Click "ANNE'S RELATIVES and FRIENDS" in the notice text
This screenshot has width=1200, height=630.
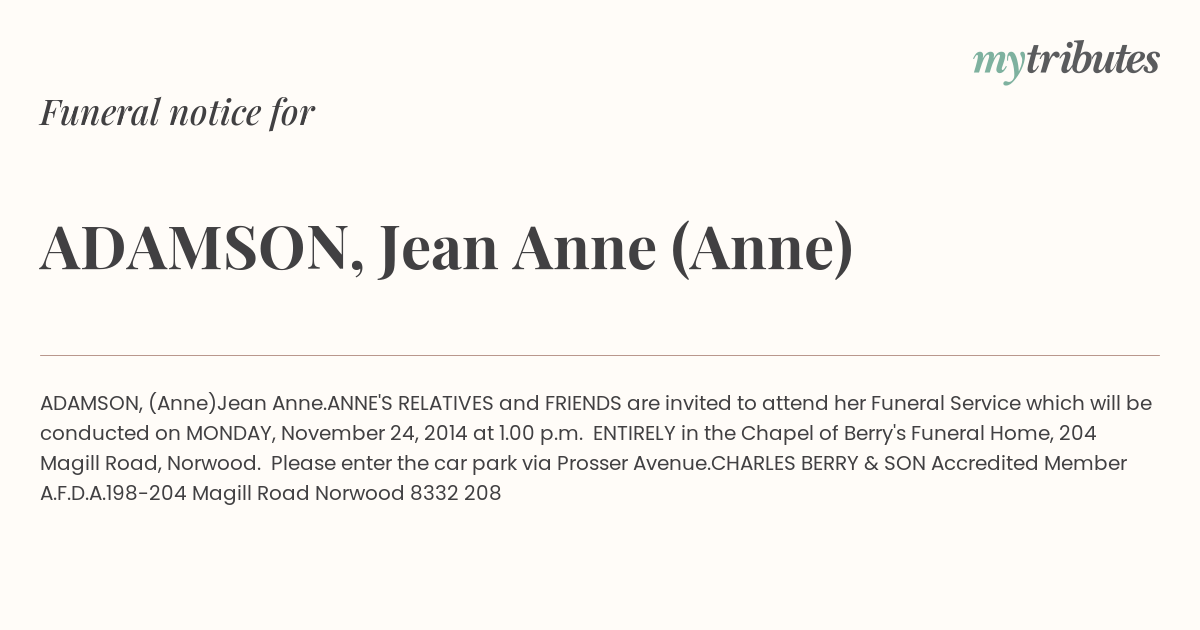(475, 403)
